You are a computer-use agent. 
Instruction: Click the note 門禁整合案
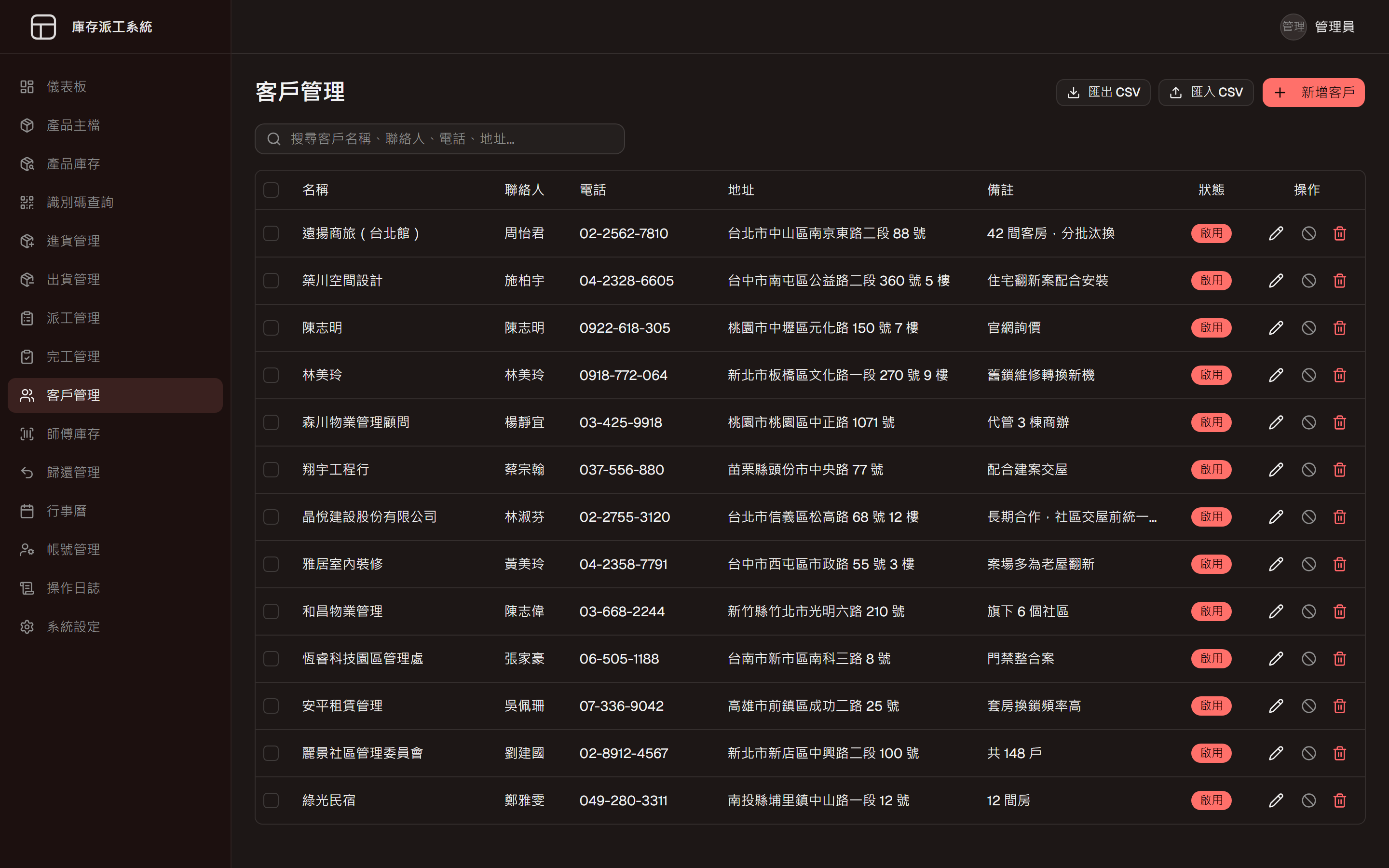1021,659
